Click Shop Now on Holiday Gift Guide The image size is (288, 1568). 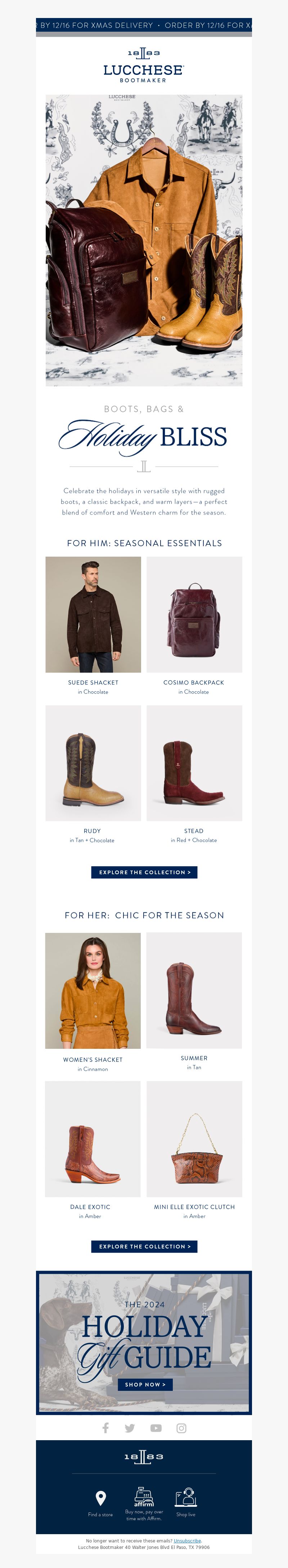click(145, 1384)
